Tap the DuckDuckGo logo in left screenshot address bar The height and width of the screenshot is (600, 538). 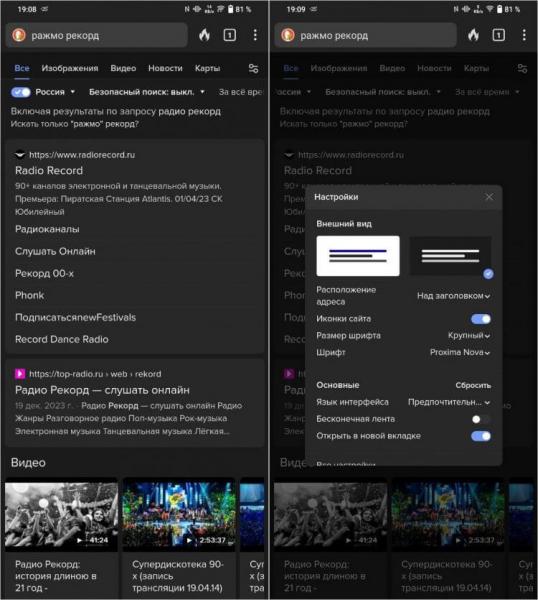pos(19,35)
